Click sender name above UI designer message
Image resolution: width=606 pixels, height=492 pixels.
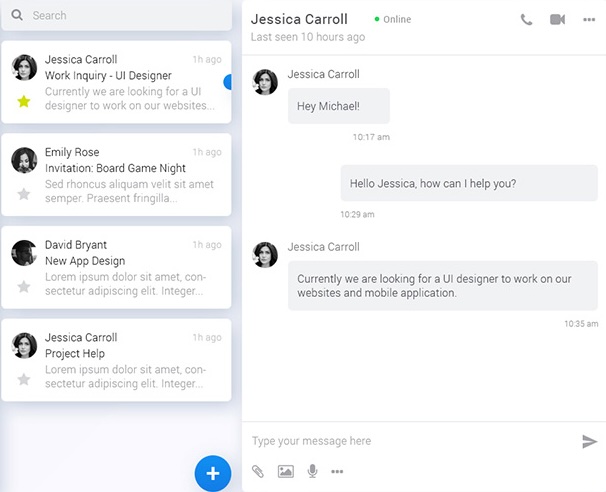coord(323,247)
